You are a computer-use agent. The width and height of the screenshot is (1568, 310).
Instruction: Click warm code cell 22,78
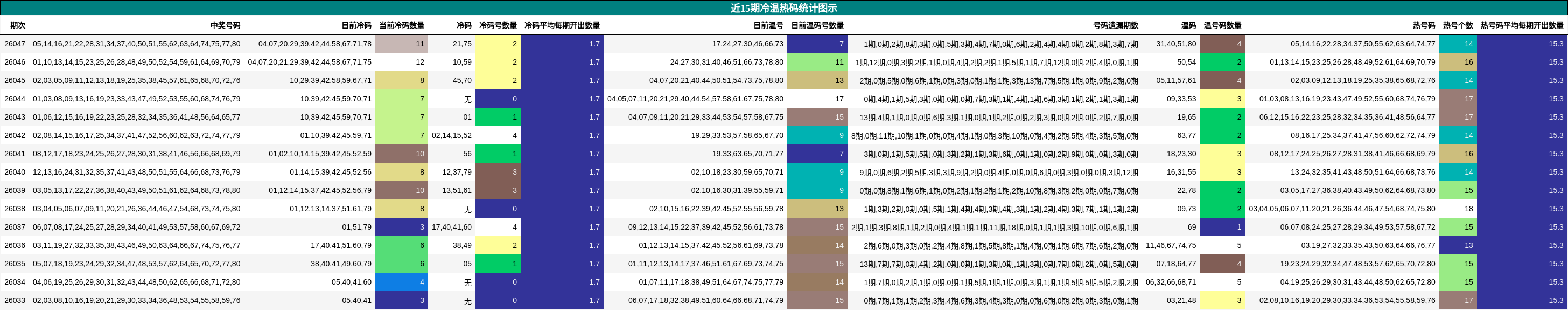(1186, 190)
